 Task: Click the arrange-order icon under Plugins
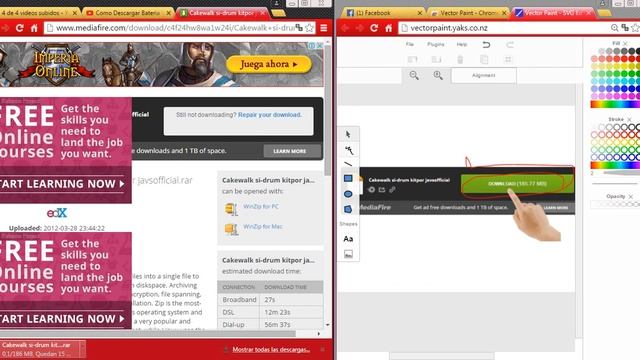point(436,60)
